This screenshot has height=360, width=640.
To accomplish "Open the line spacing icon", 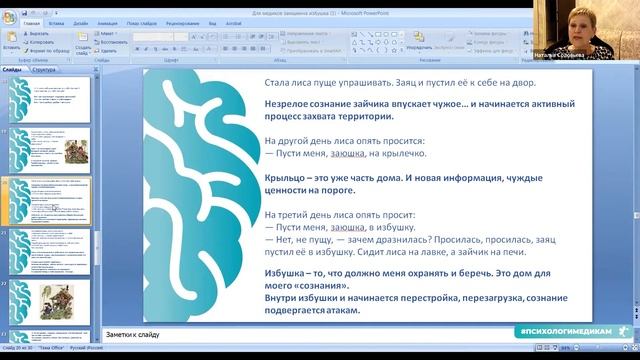I will pos(272,37).
